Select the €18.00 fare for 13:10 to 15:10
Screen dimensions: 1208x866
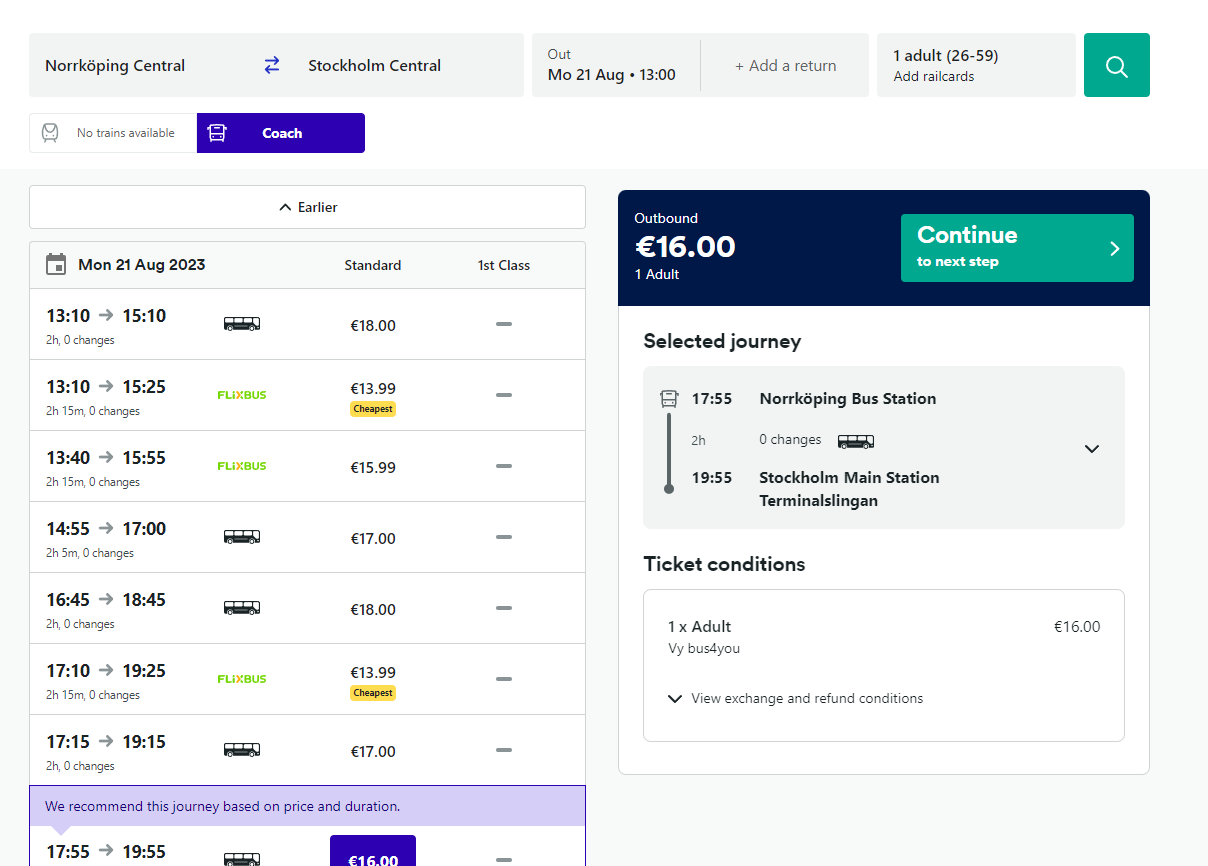(373, 325)
